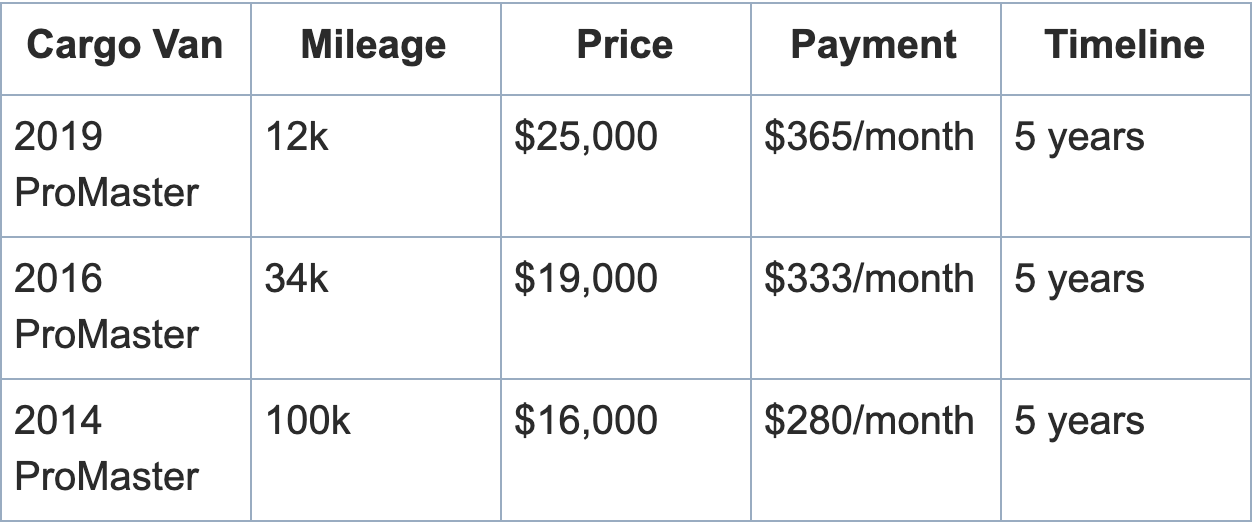
Task: Click the Price column header
Action: pos(624,46)
